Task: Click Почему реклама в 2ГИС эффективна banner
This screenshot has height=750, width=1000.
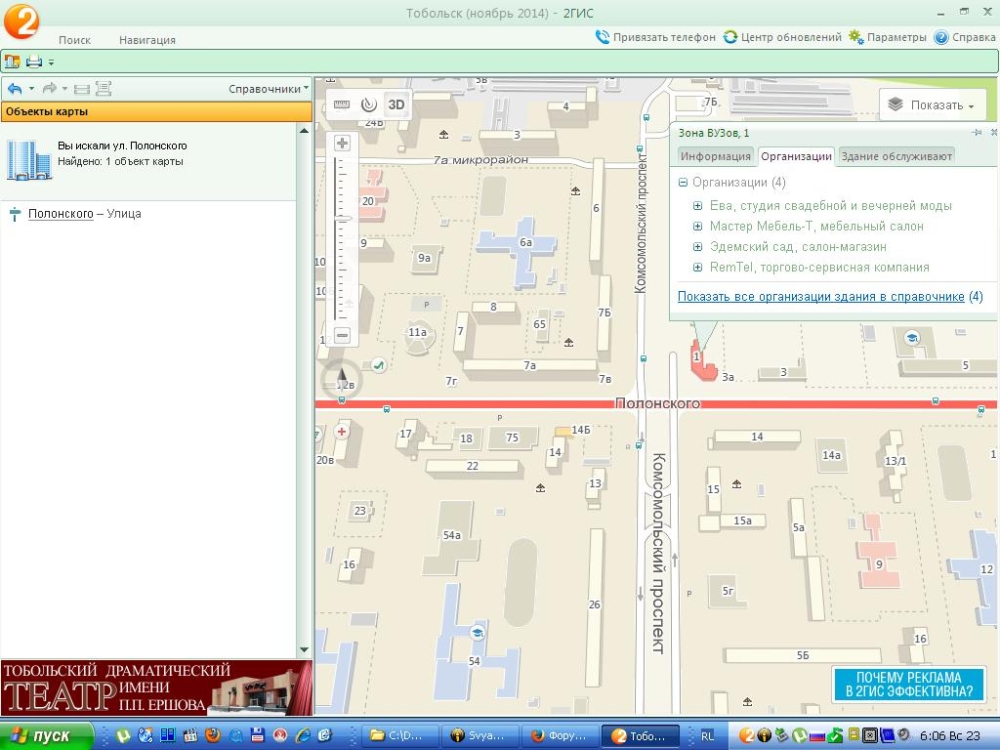Action: [909, 684]
